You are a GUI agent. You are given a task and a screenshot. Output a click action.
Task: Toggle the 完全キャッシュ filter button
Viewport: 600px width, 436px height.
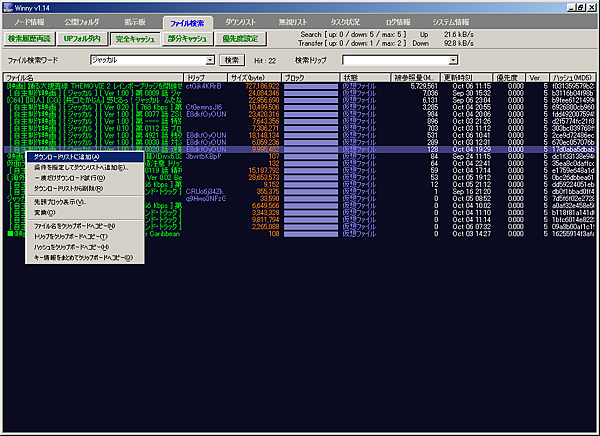(135, 39)
